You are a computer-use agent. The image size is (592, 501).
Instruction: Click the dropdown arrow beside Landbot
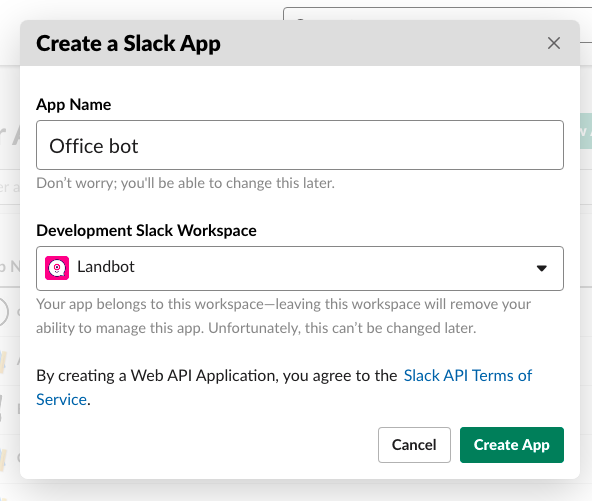tap(542, 268)
